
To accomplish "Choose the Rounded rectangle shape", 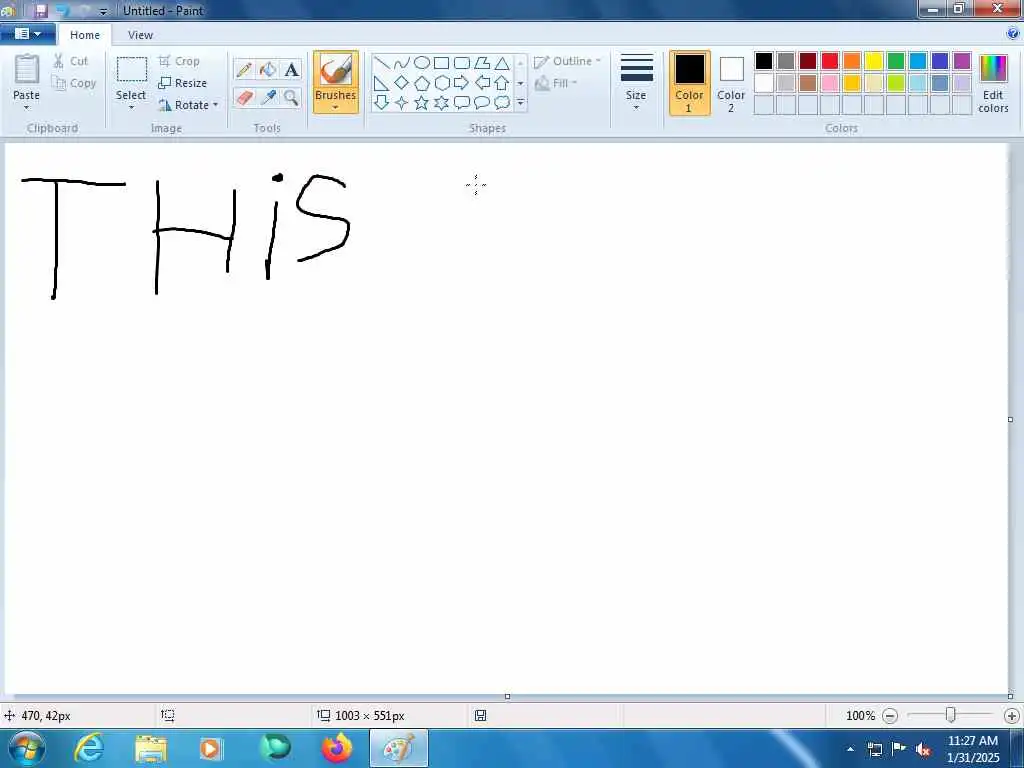I will coord(462,63).
